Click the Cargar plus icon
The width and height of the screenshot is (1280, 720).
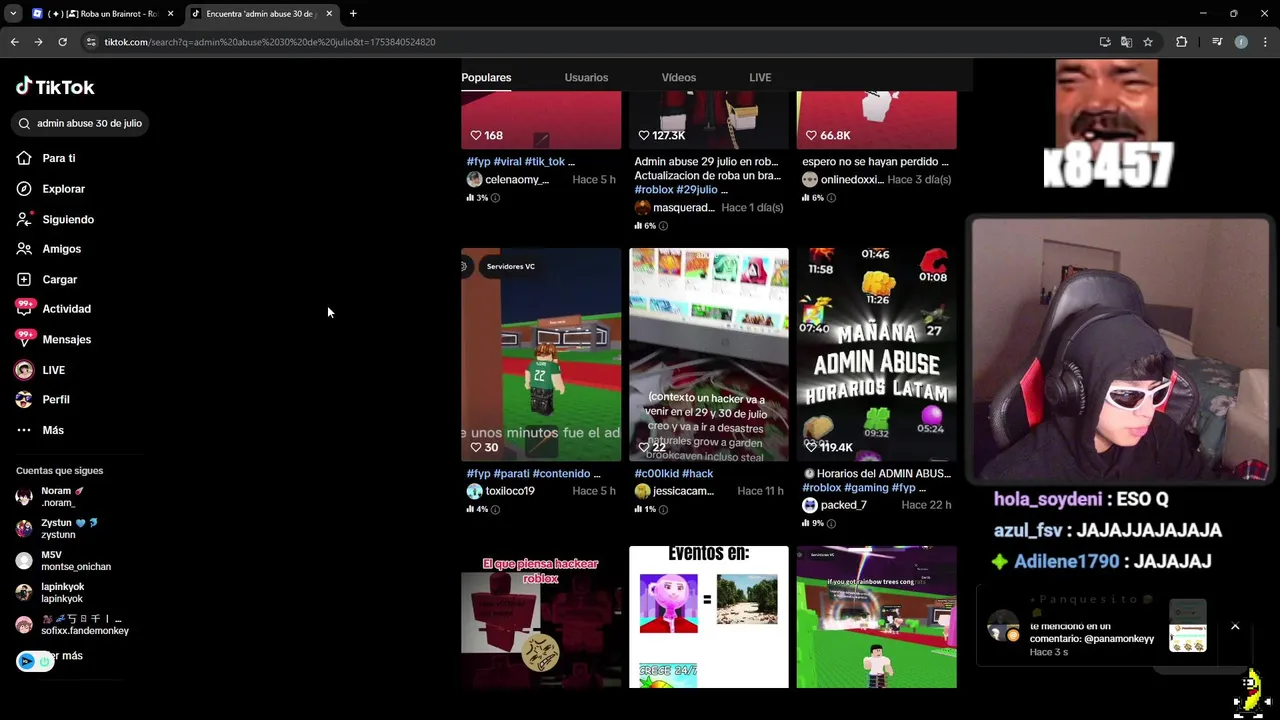point(24,280)
